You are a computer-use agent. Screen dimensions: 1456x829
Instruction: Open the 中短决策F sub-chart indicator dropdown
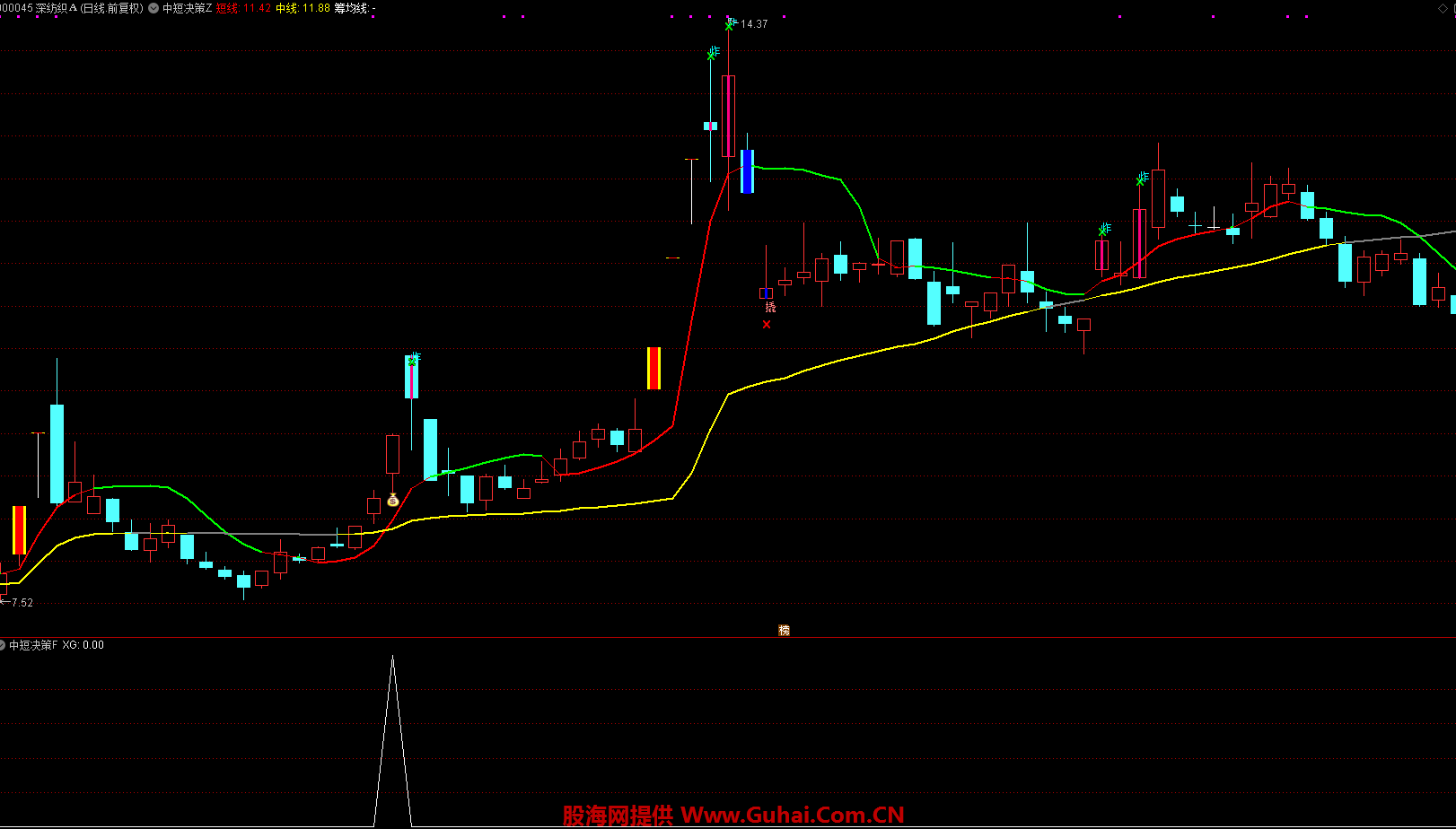pyautogui.click(x=2, y=645)
